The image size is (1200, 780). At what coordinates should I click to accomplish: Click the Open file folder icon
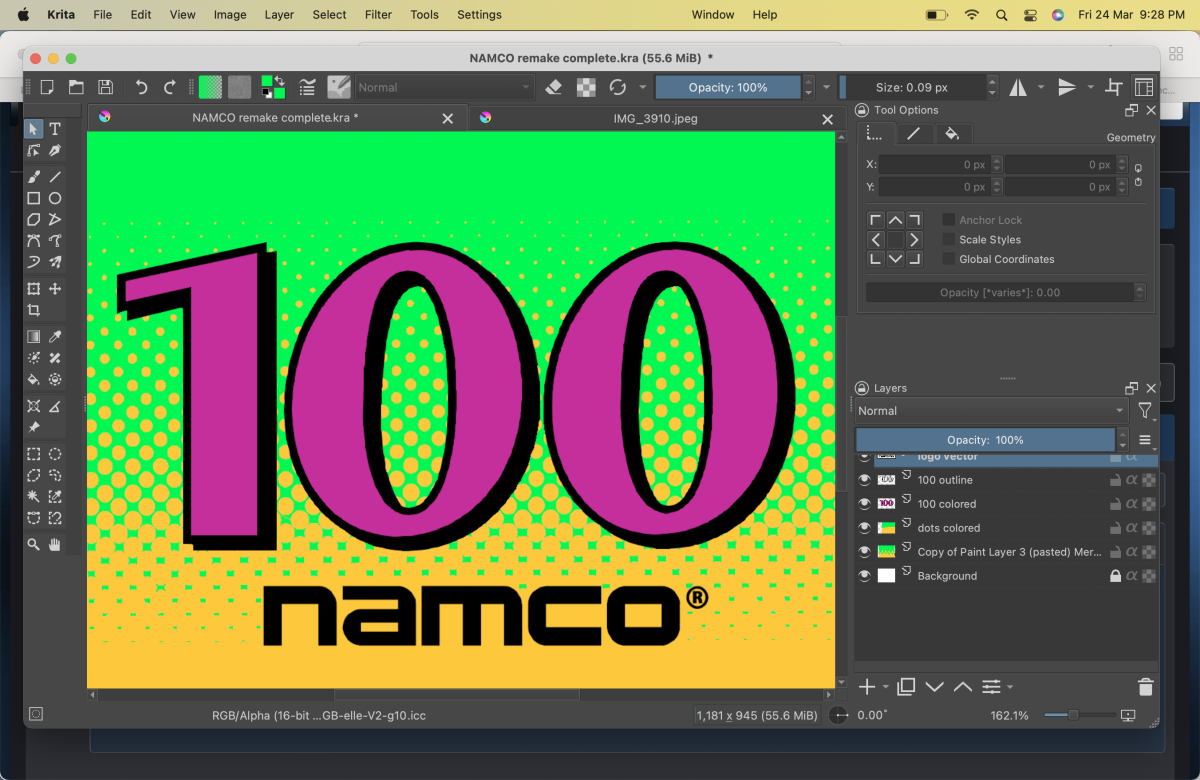click(x=76, y=87)
